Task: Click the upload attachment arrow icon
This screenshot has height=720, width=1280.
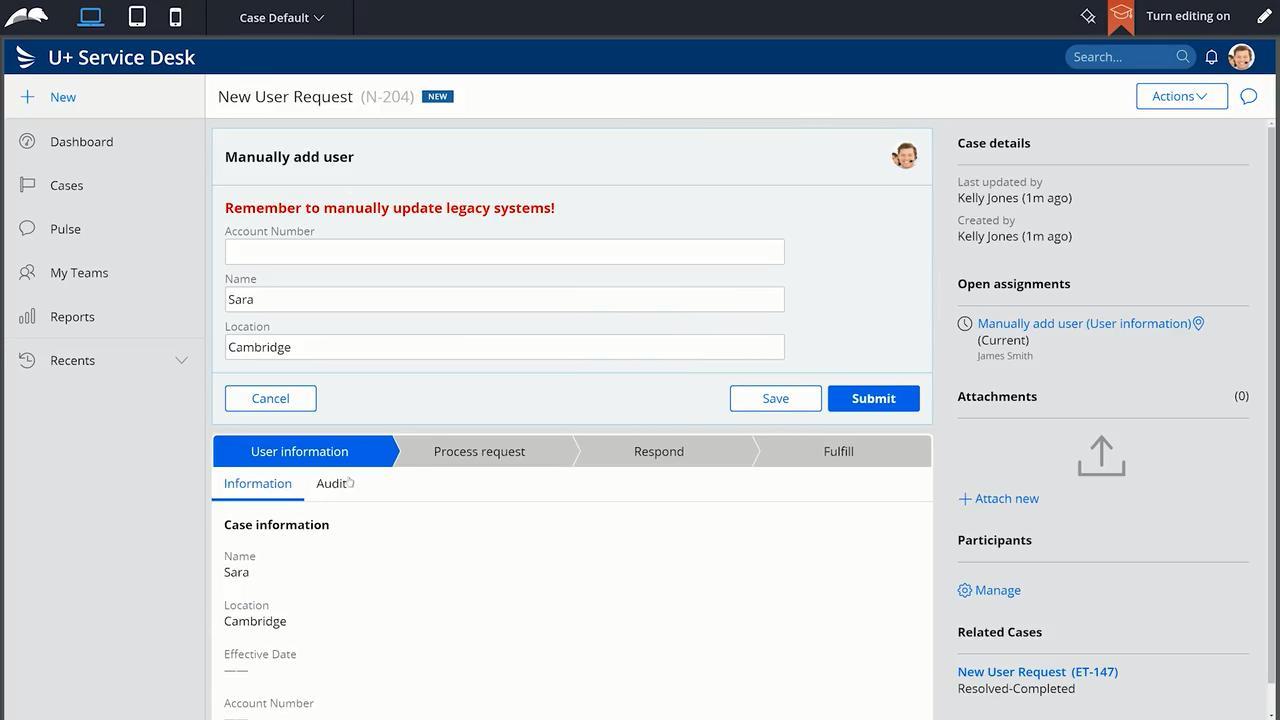Action: point(1101,456)
